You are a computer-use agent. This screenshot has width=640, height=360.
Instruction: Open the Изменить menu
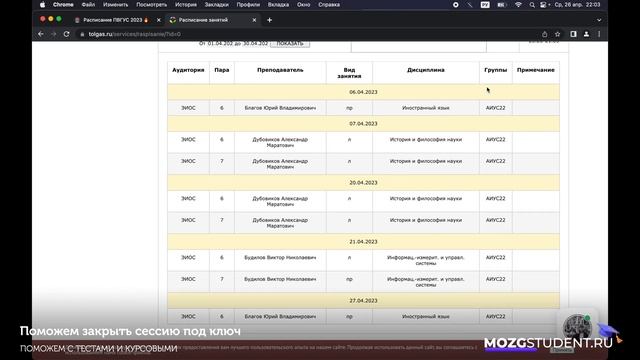[x=116, y=5]
